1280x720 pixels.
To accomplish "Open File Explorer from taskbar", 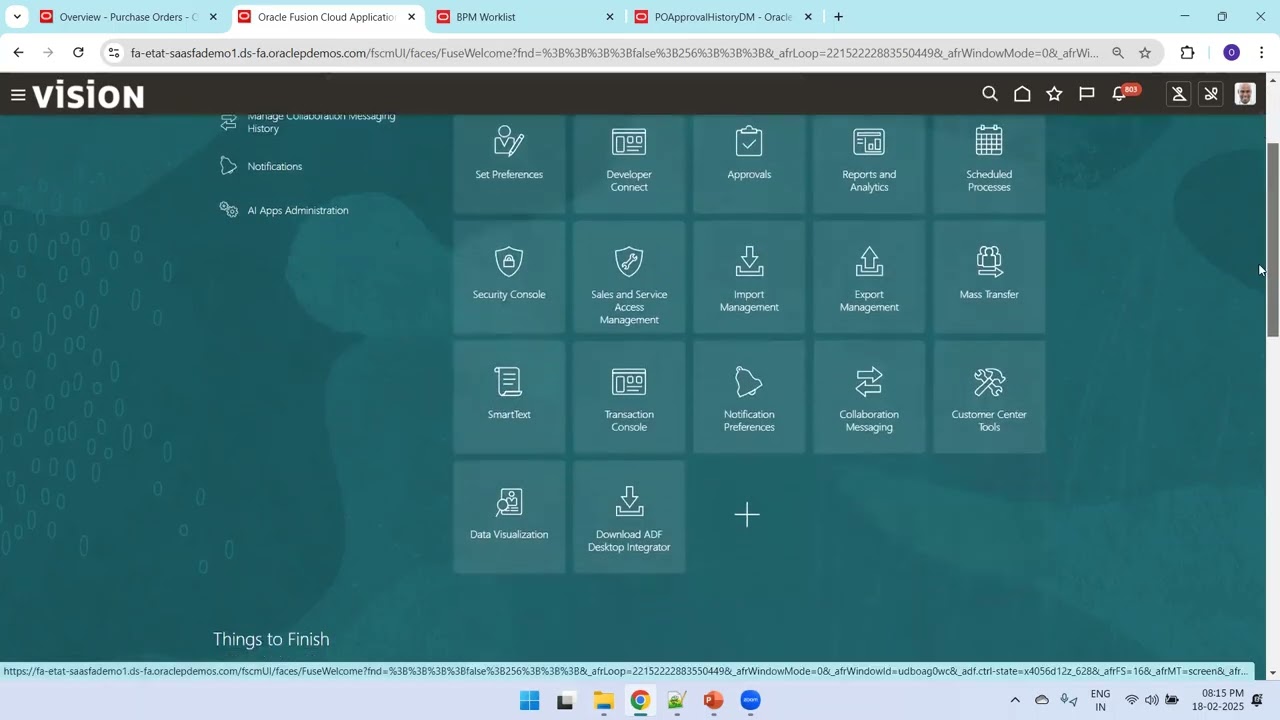I will (604, 701).
